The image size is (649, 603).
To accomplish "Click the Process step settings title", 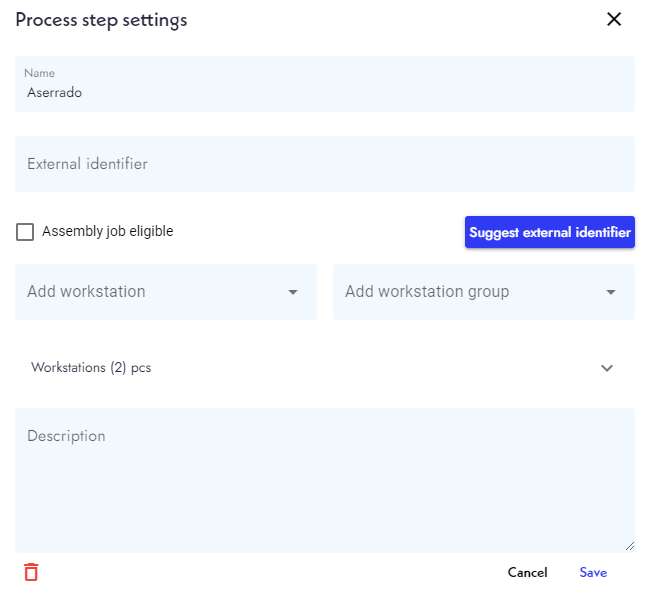I will (x=101, y=20).
